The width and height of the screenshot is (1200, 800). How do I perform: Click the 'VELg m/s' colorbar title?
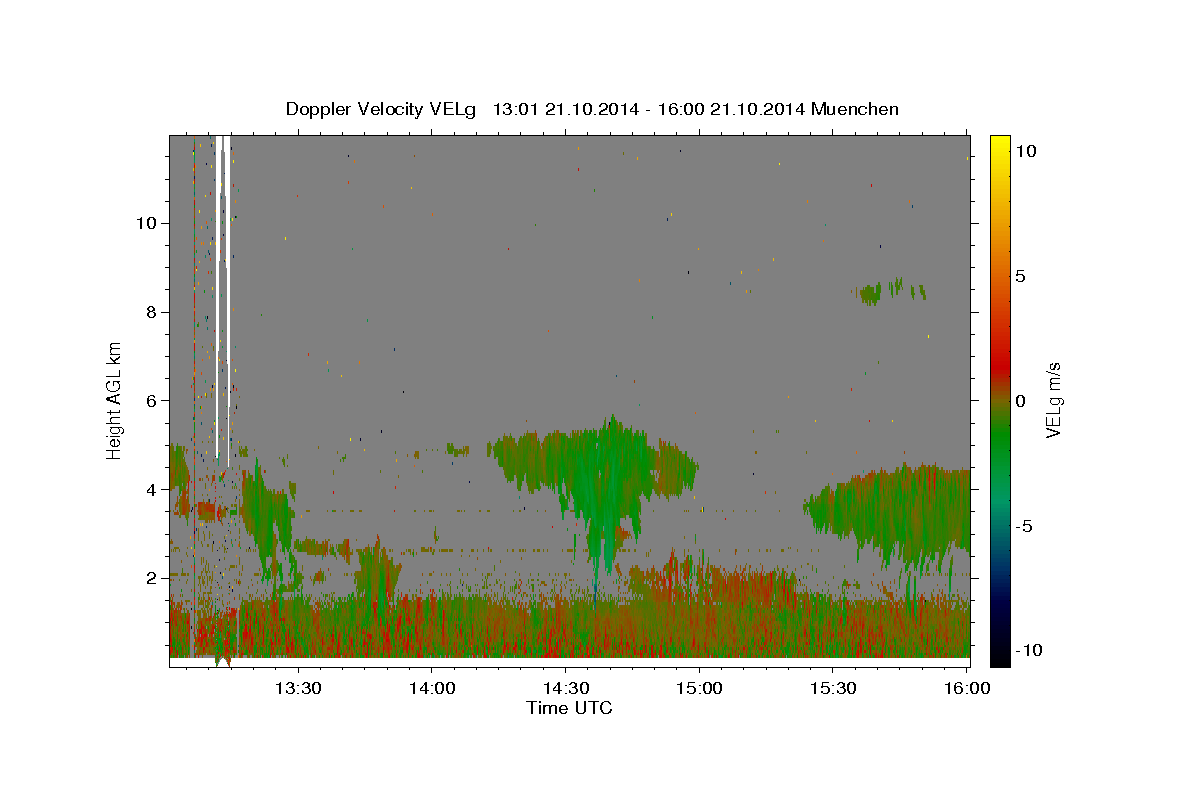(1053, 400)
